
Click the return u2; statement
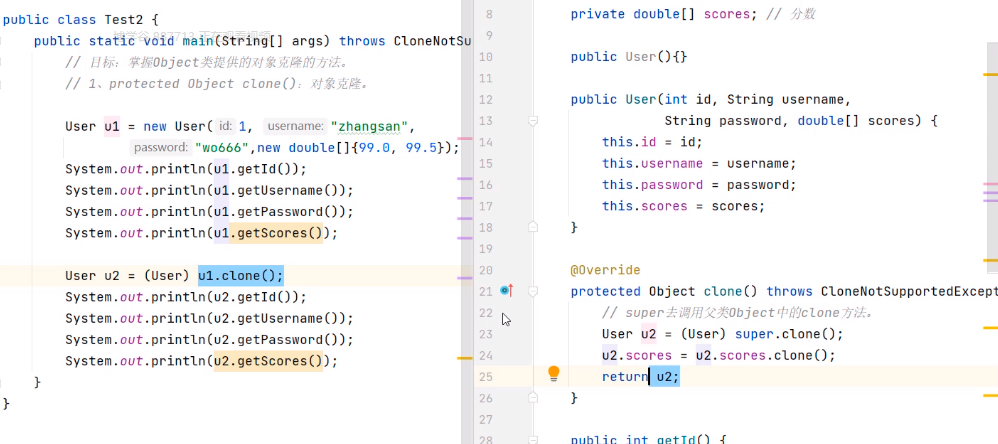click(x=641, y=377)
